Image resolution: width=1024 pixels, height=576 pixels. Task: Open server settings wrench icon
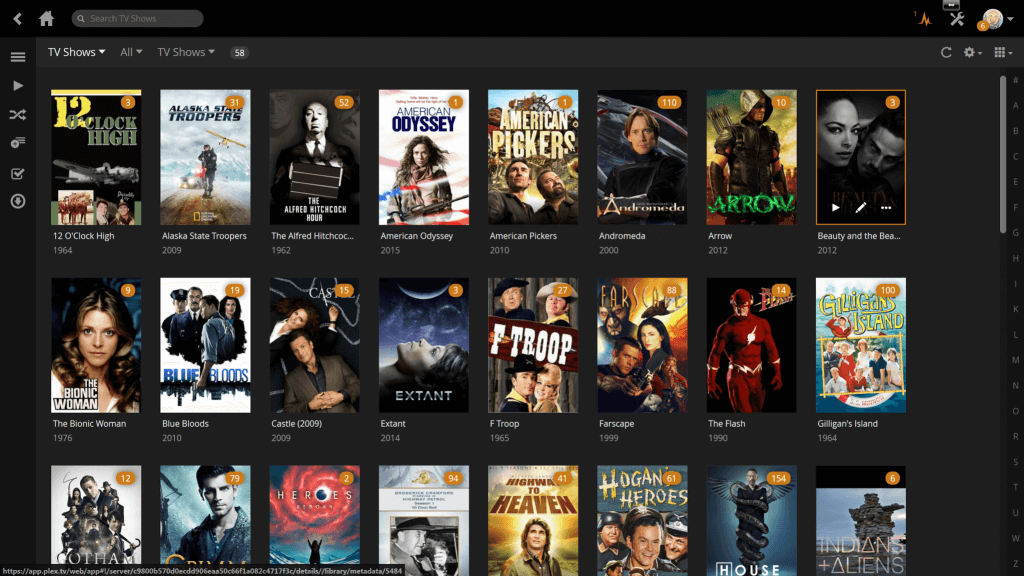pos(957,18)
